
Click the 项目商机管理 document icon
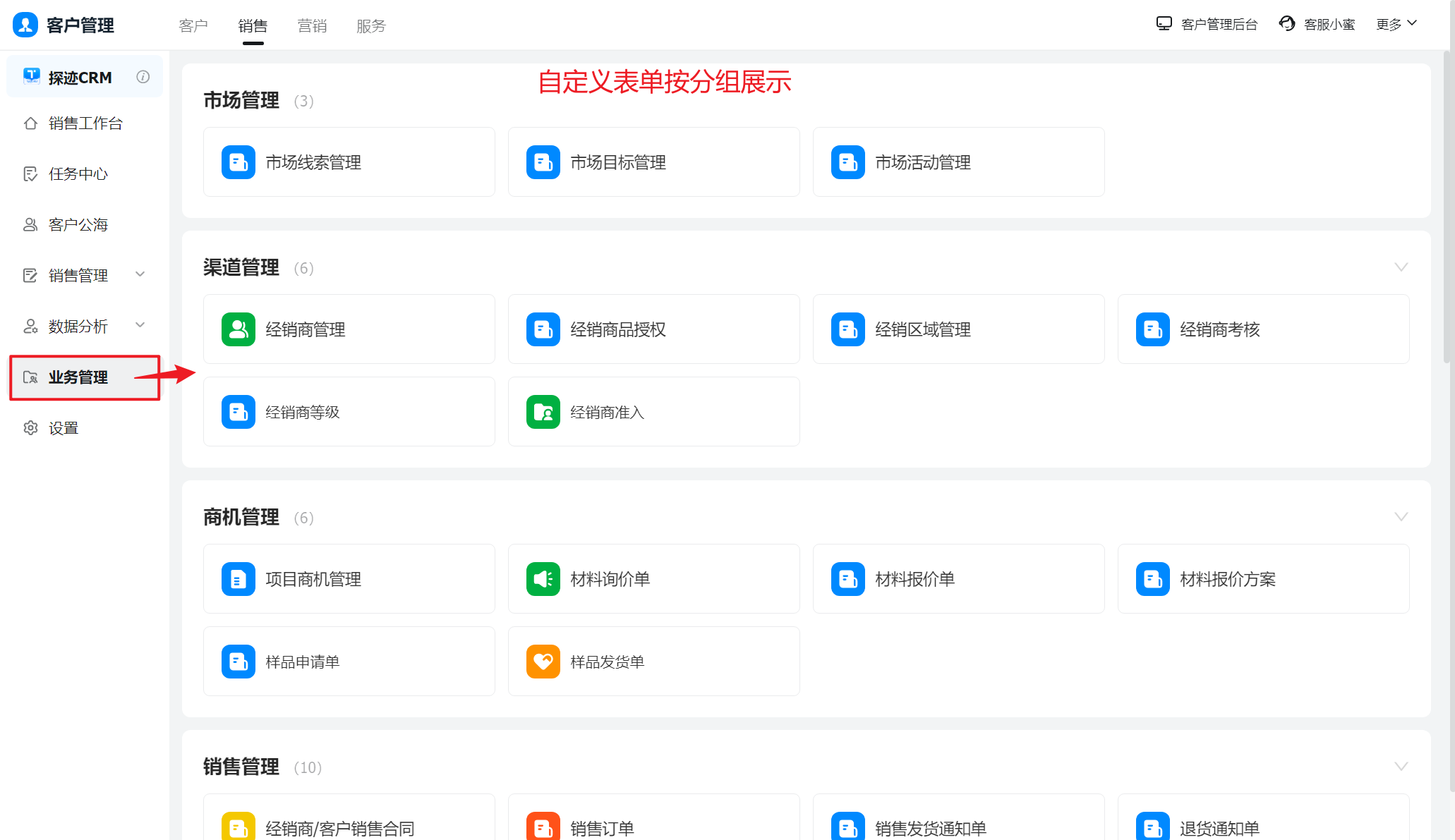(x=239, y=579)
